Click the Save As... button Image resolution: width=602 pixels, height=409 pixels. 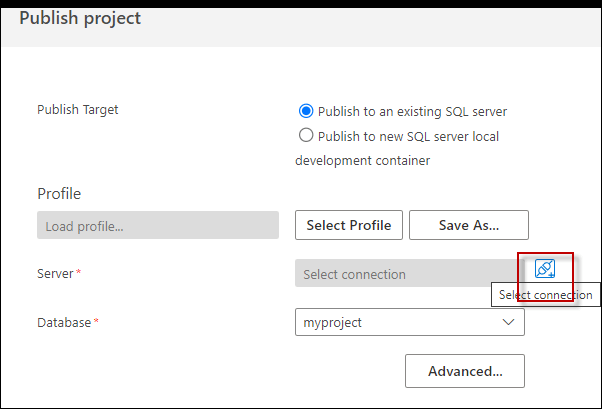click(x=468, y=225)
